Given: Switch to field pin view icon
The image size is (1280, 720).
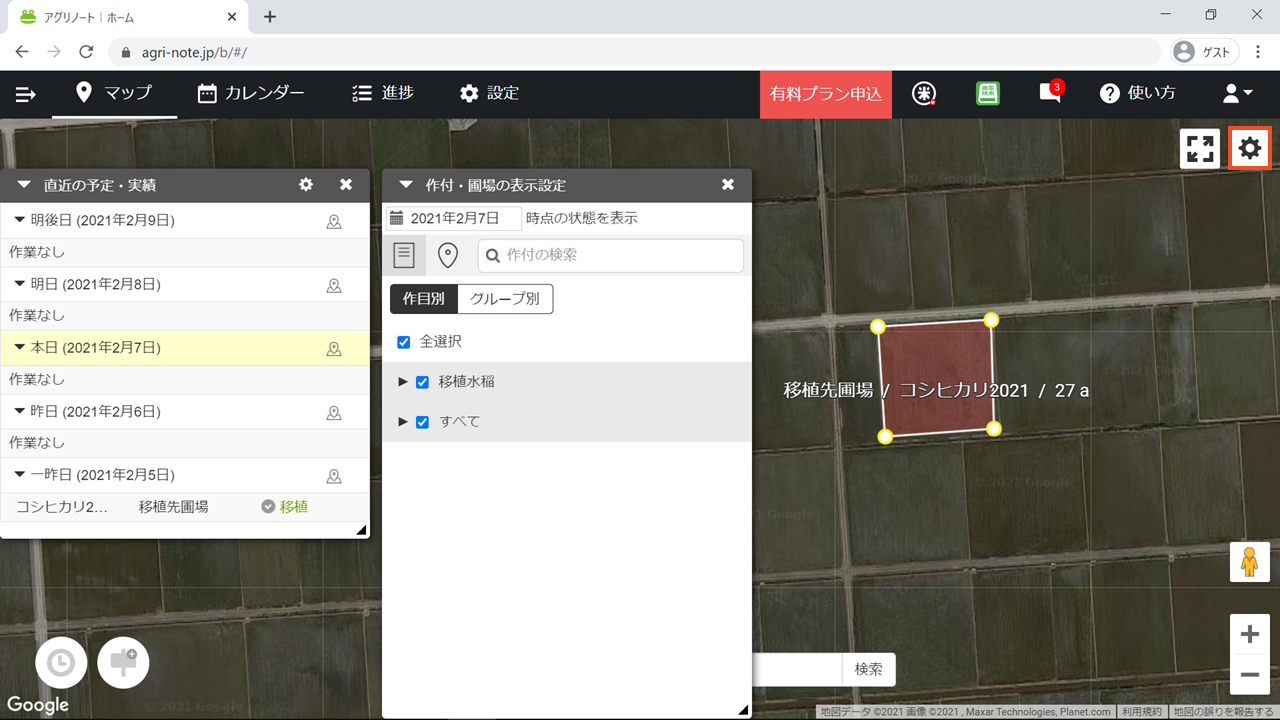Looking at the screenshot, I should pyautogui.click(x=448, y=255).
